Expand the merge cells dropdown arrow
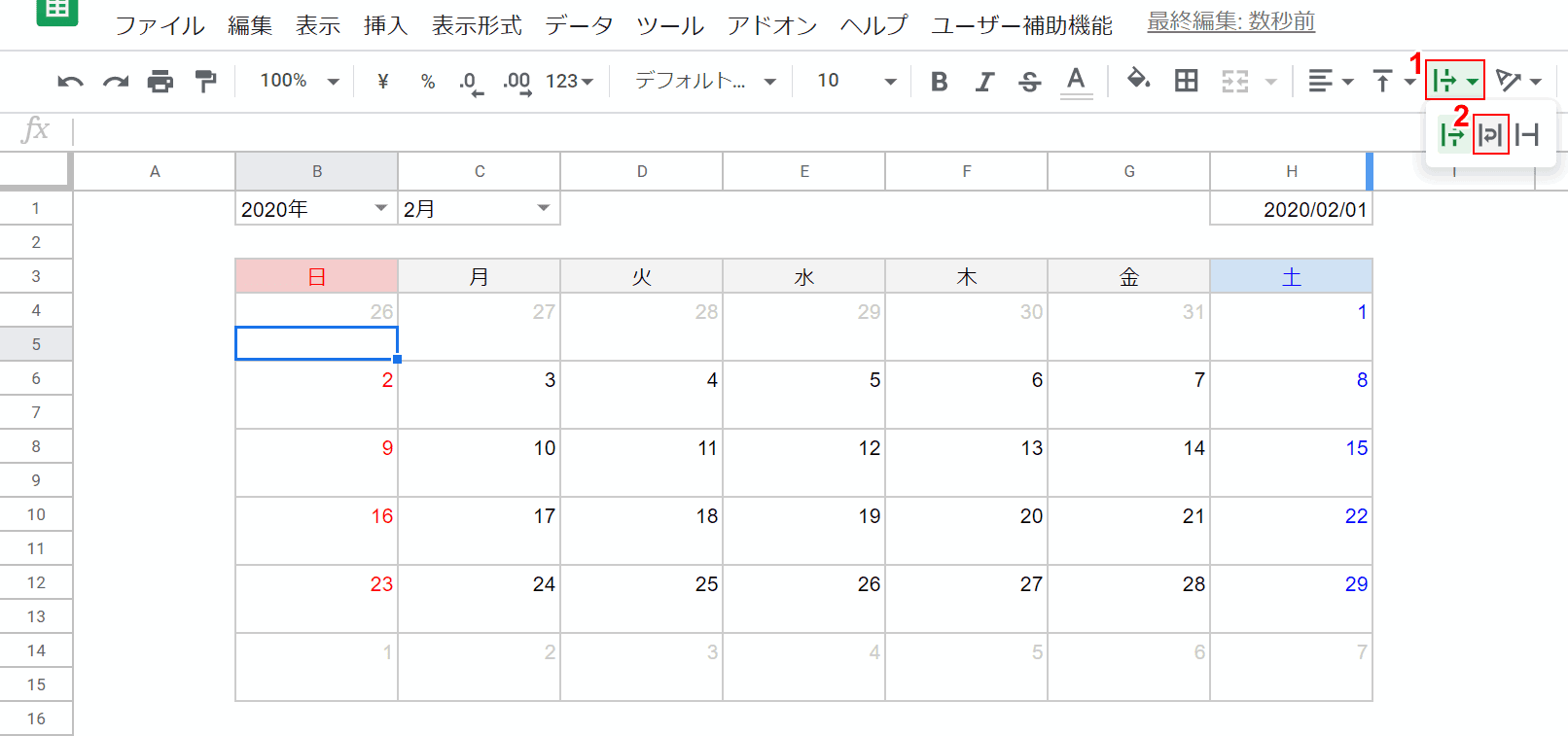The image size is (1568, 736). click(1270, 82)
